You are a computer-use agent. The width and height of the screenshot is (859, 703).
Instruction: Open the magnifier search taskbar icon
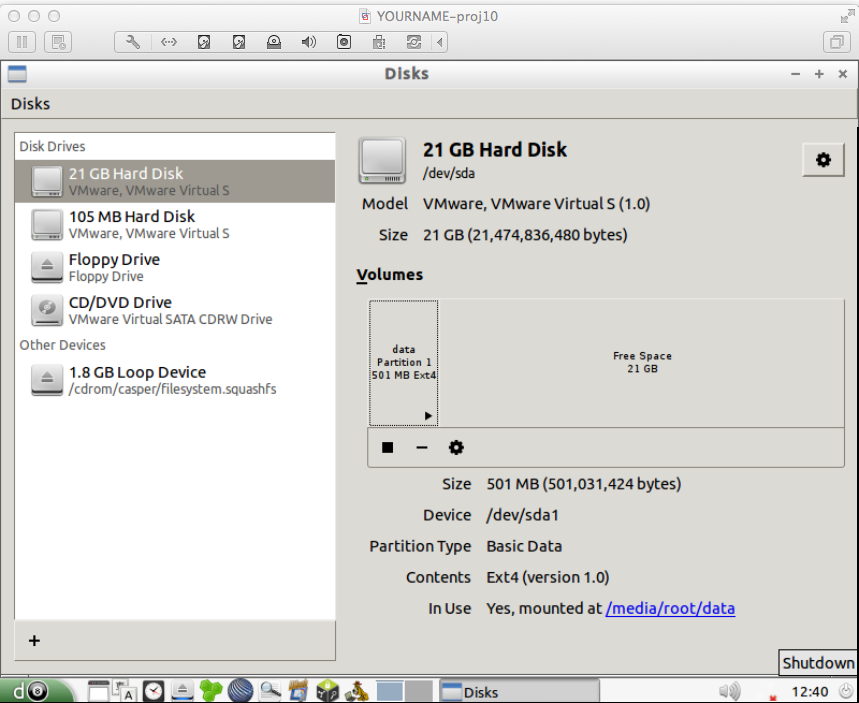[270, 691]
